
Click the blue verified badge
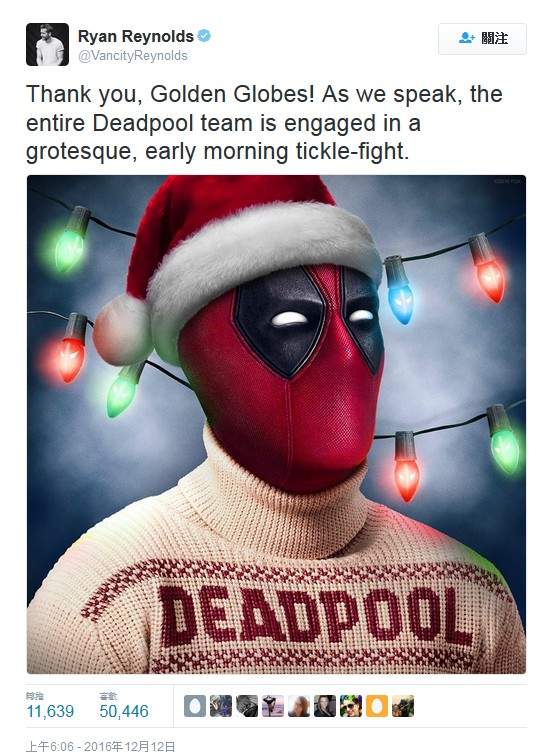204,36
